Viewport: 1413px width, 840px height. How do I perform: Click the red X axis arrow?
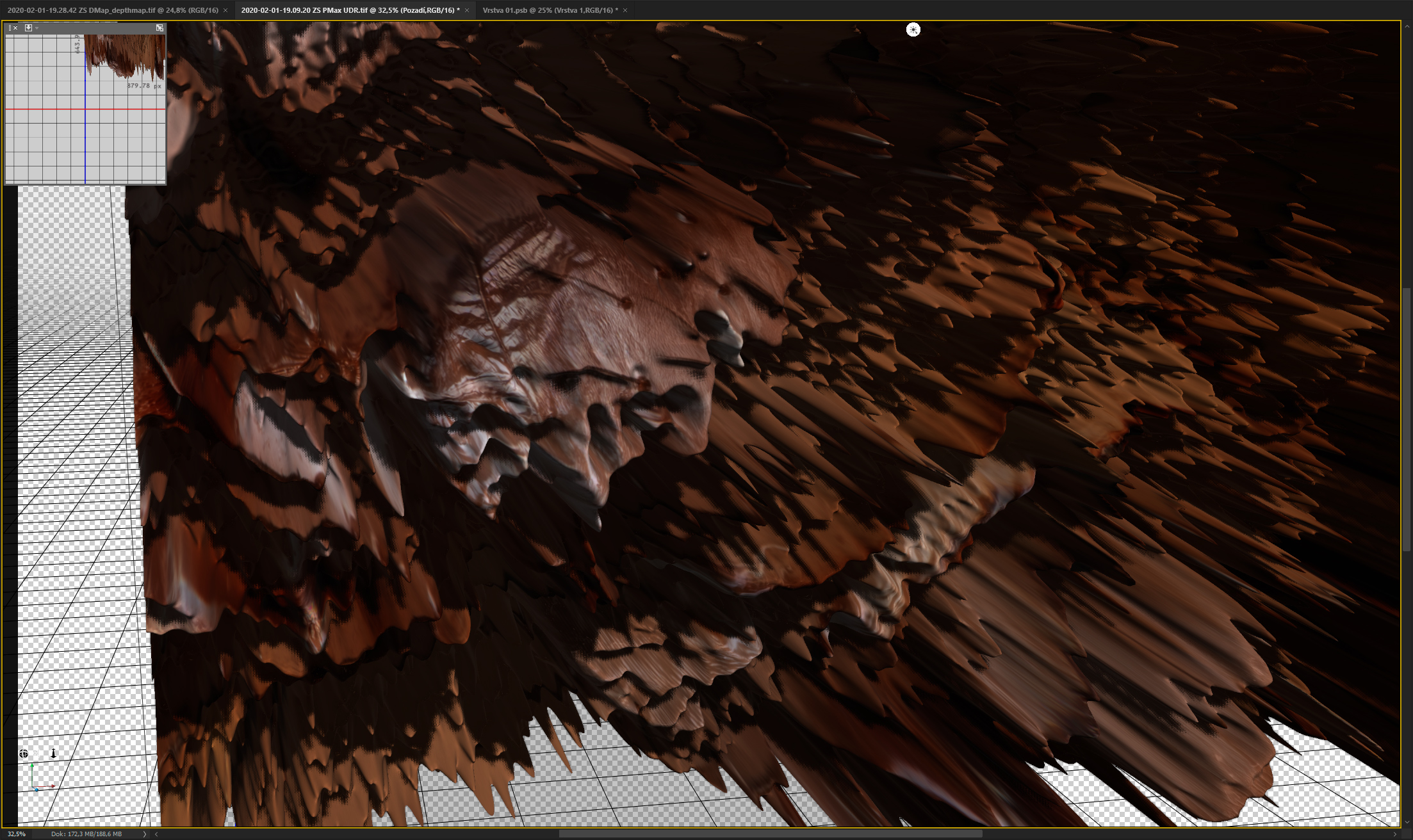pyautogui.click(x=53, y=786)
